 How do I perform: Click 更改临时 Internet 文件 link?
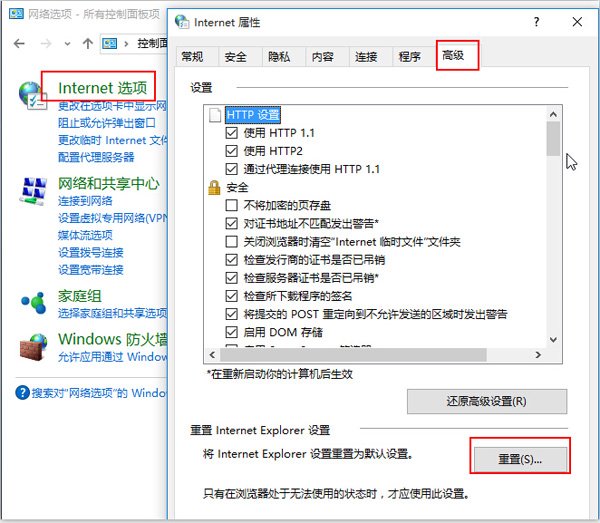click(x=112, y=140)
